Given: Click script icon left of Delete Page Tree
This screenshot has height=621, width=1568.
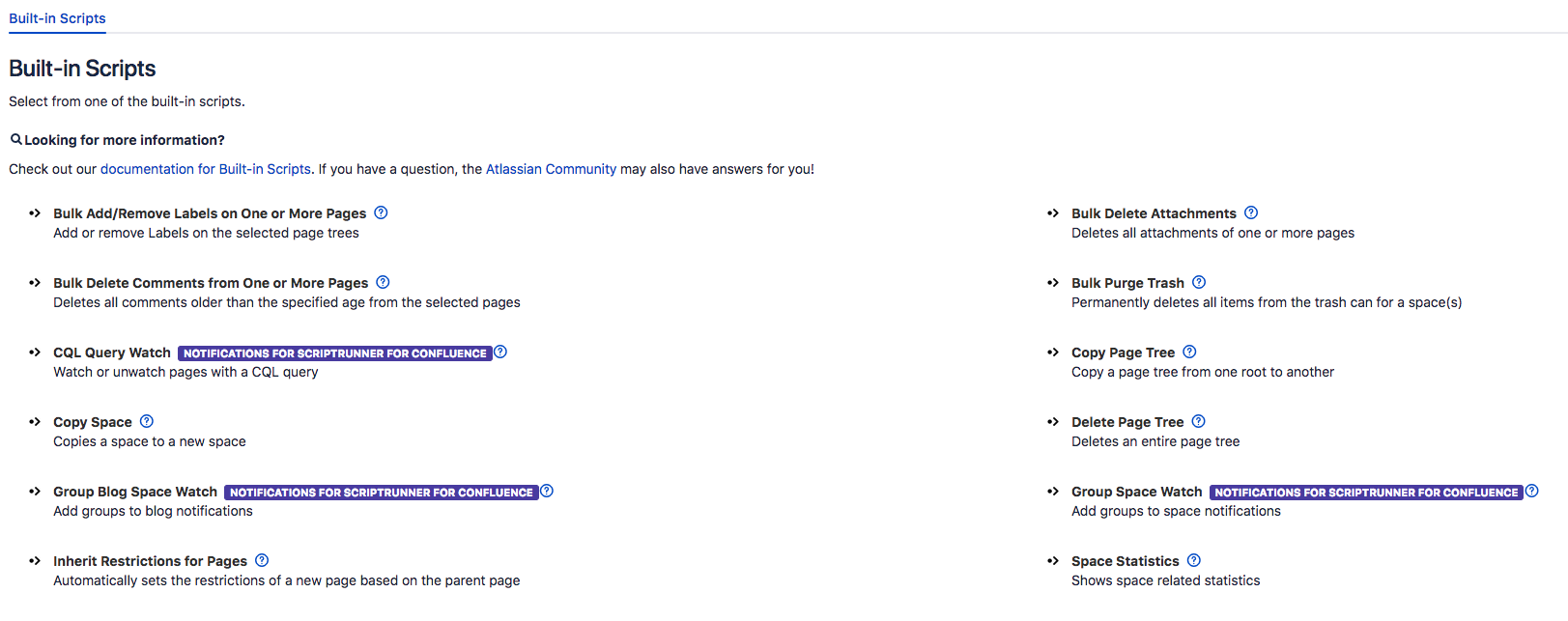Looking at the screenshot, I should [x=1053, y=422].
